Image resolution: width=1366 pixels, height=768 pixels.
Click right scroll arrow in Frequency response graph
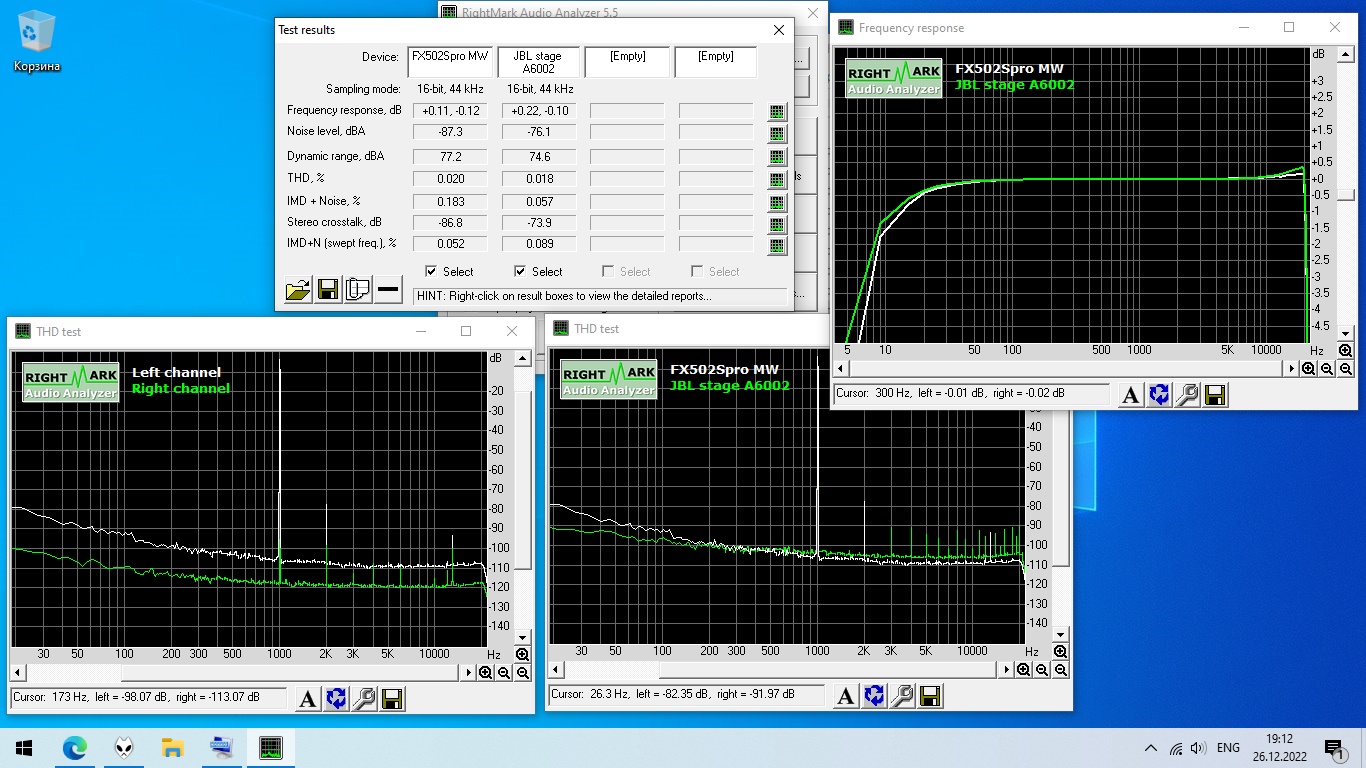pos(1289,368)
